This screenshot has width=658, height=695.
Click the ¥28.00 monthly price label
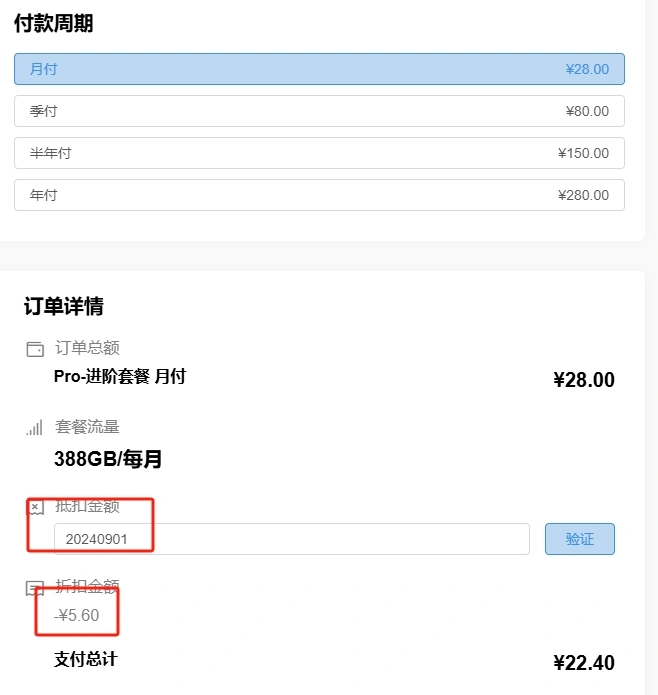586,69
